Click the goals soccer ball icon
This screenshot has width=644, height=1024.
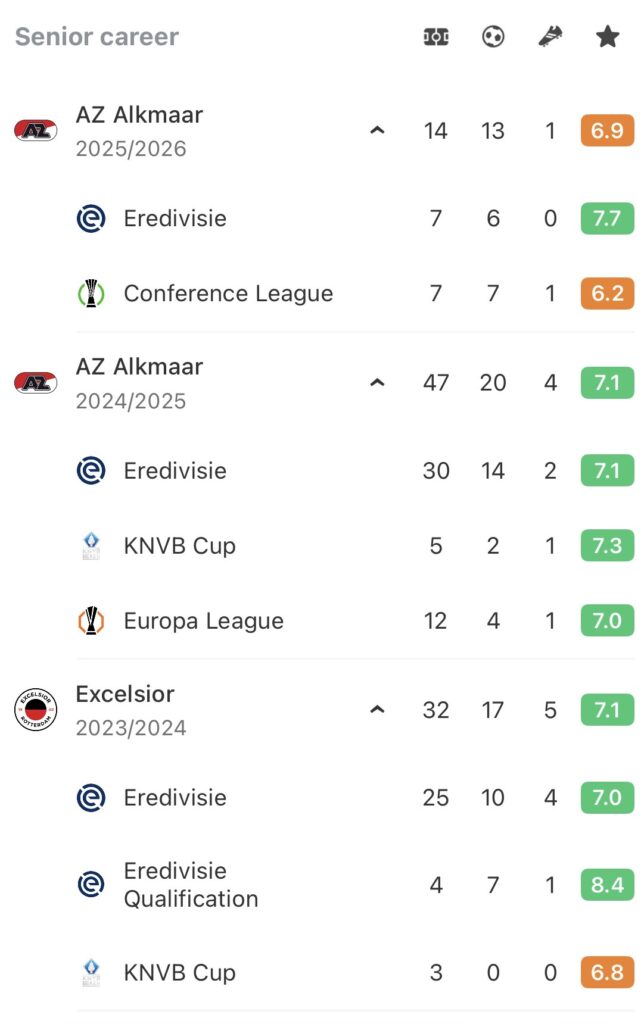click(x=493, y=37)
